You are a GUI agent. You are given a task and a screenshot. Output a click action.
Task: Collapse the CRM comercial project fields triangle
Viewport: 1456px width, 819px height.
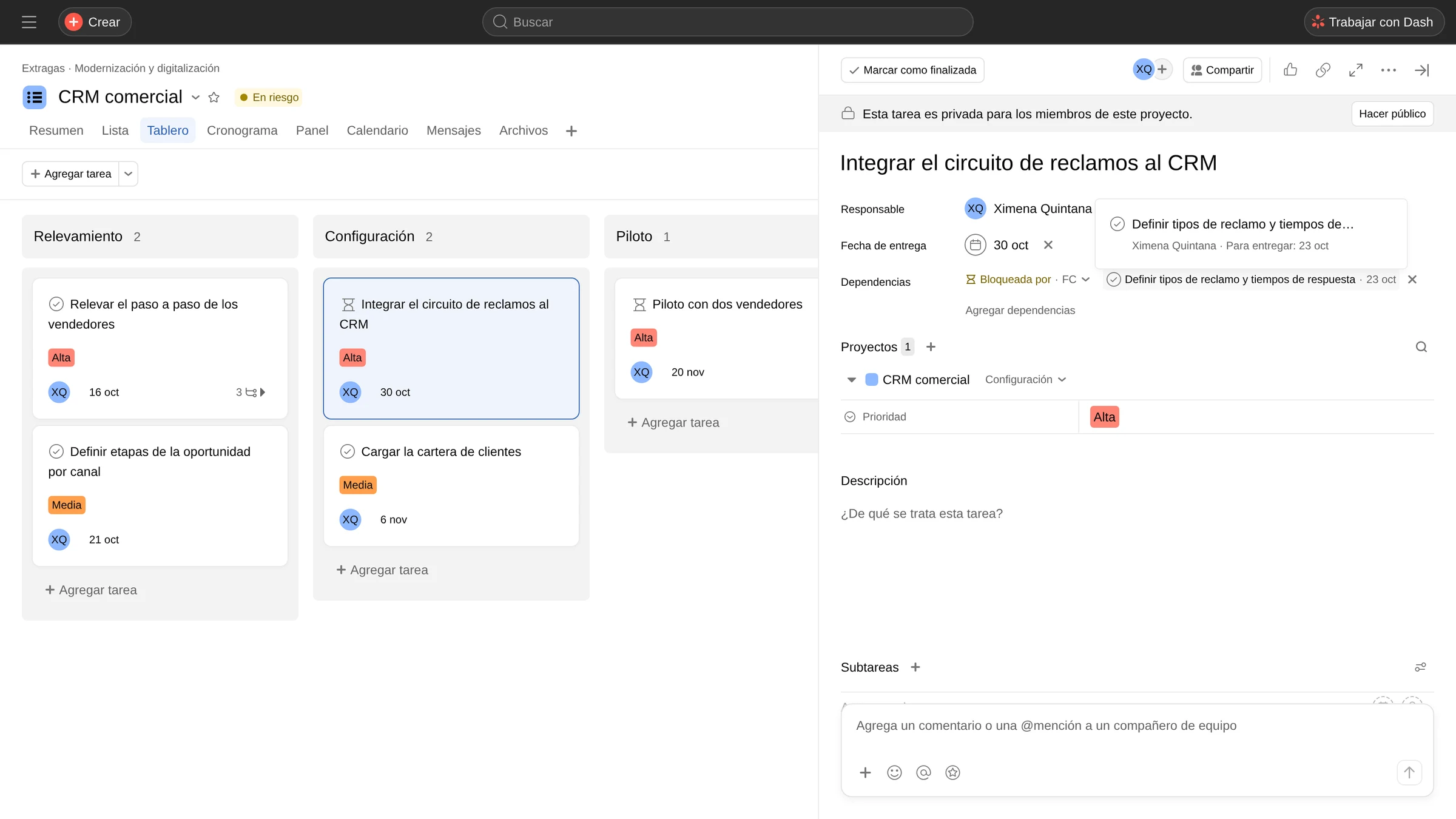(x=851, y=380)
